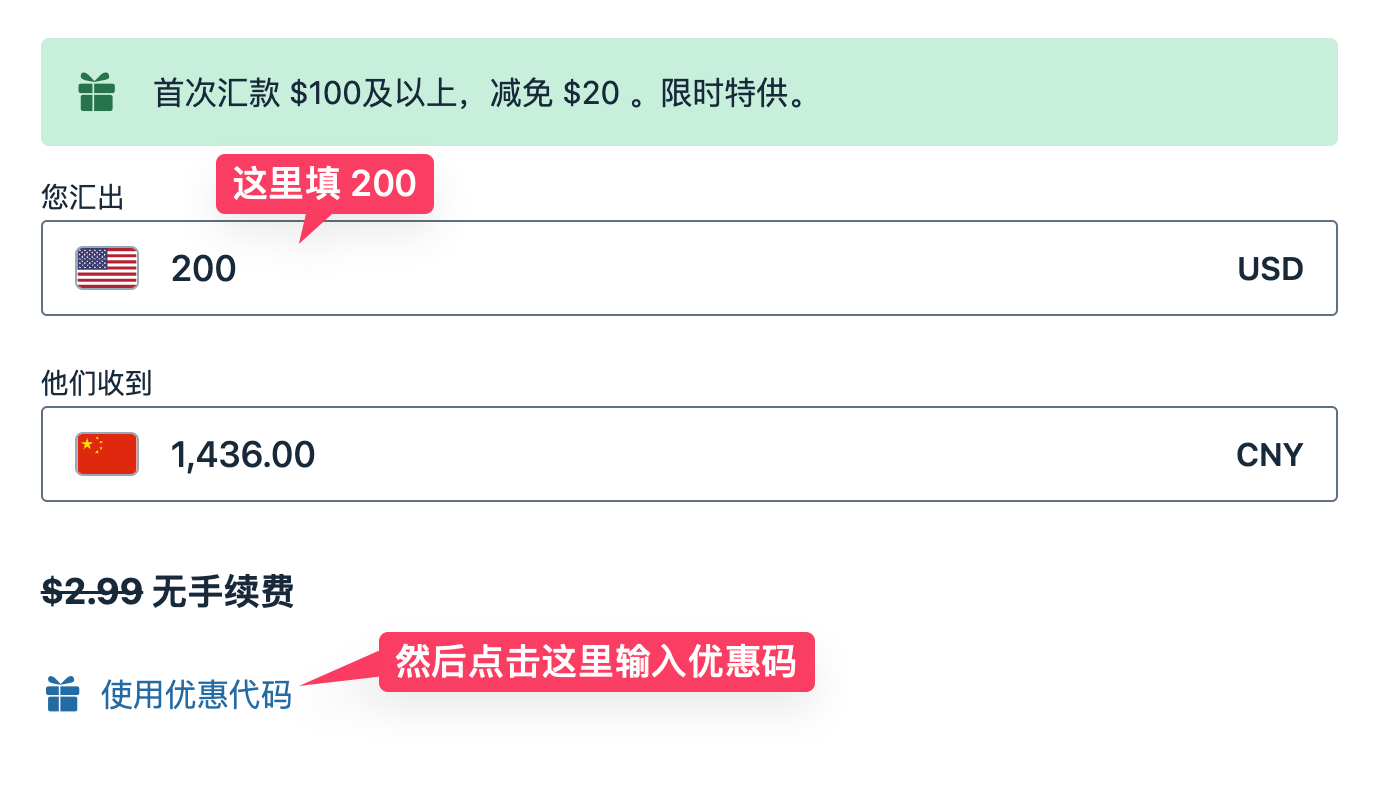The height and width of the screenshot is (792, 1384).
Task: Click the 这里填 200 tooltip badge
Action: (324, 184)
